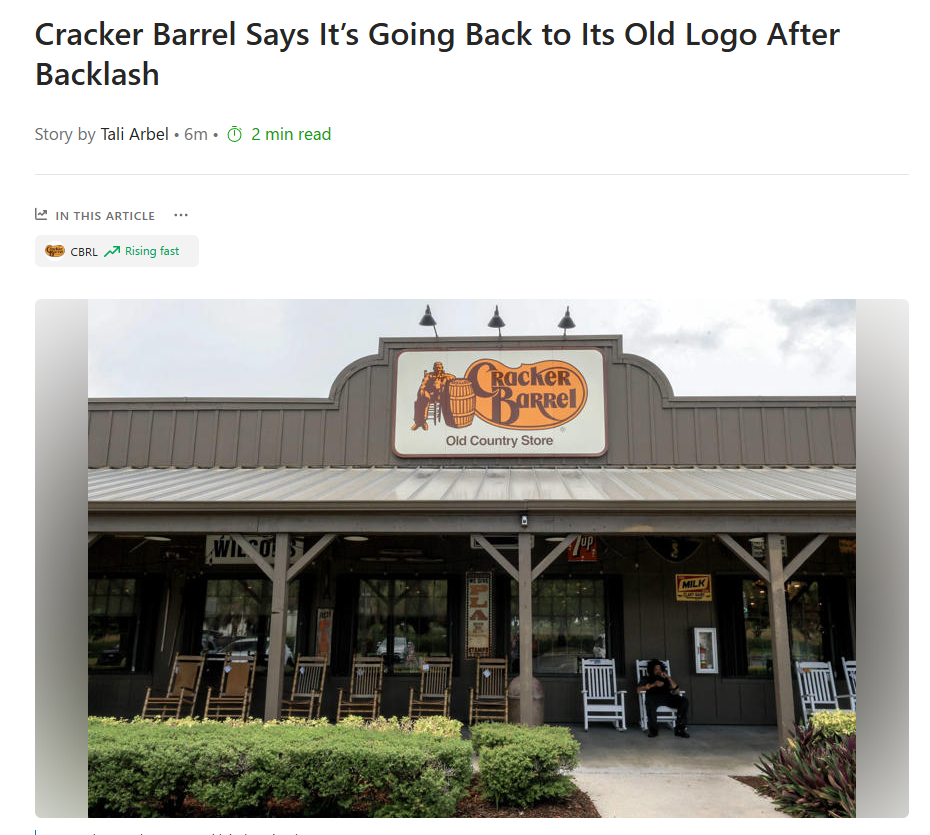This screenshot has width=930, height=835.
Task: Click the blurred left edge of the photo
Action: [x=62, y=558]
